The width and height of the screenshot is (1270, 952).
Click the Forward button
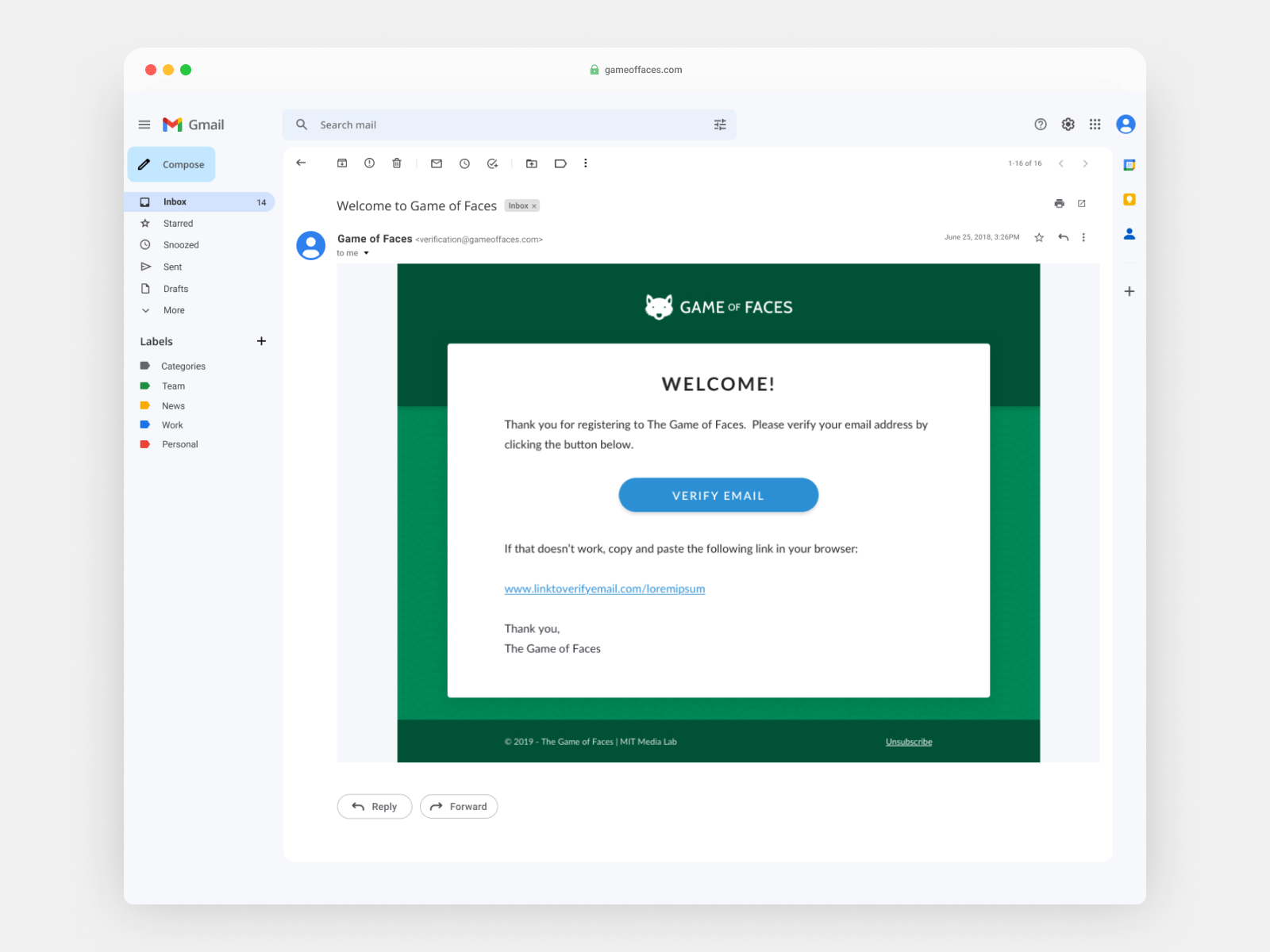(459, 806)
